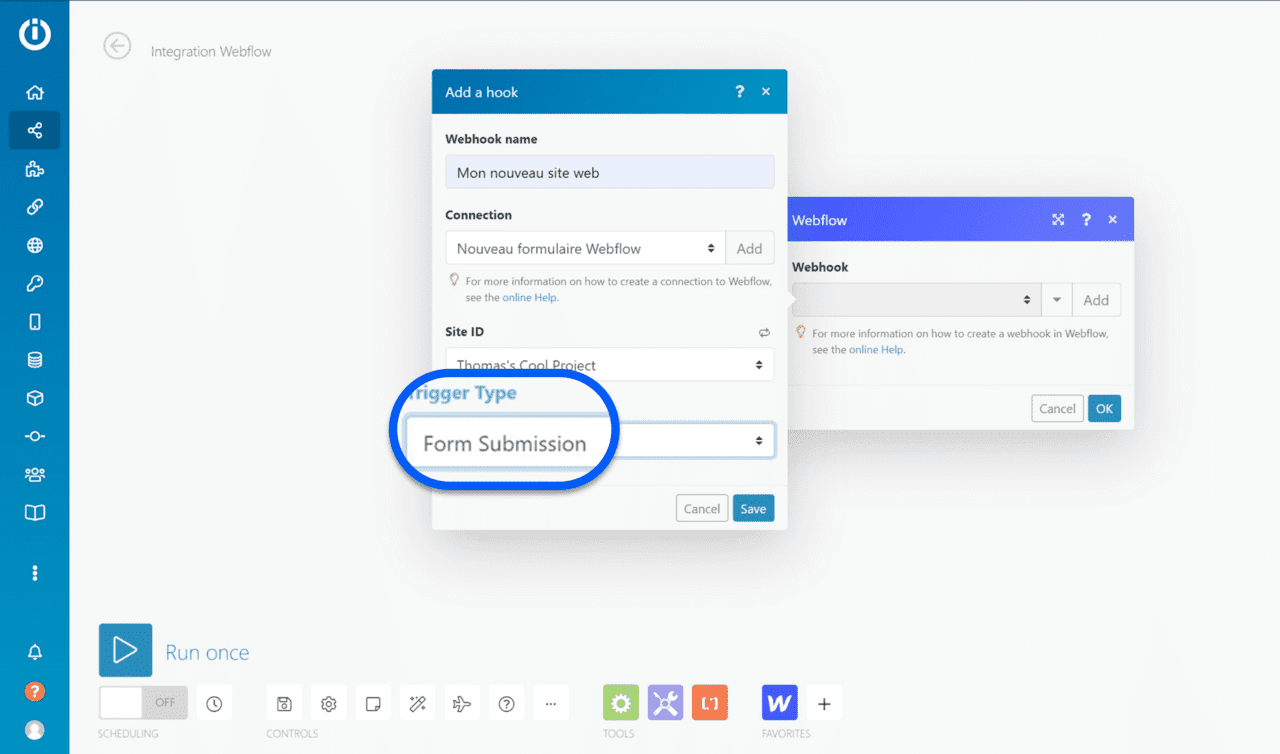Image resolution: width=1280 pixels, height=754 pixels.
Task: Open Connections link icon in sidebar
Action: point(35,207)
